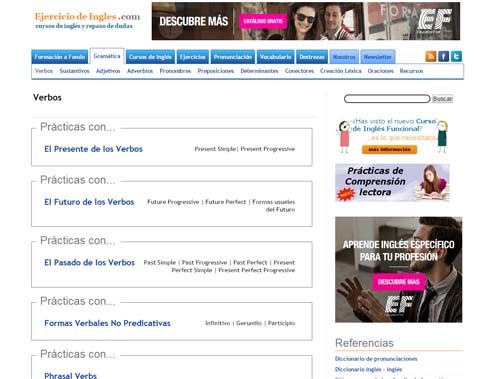
Task: Click the Curso de Inglés Funcional text
Action: click(x=394, y=125)
